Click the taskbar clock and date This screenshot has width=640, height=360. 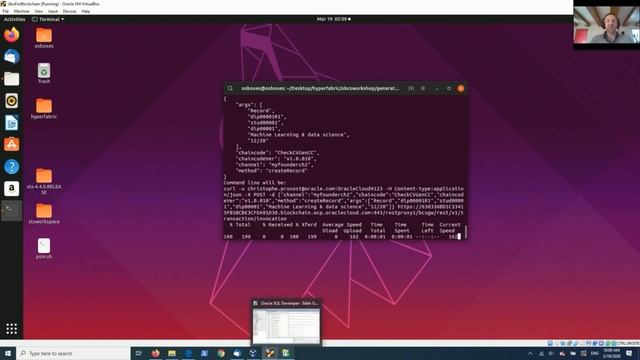pos(611,353)
